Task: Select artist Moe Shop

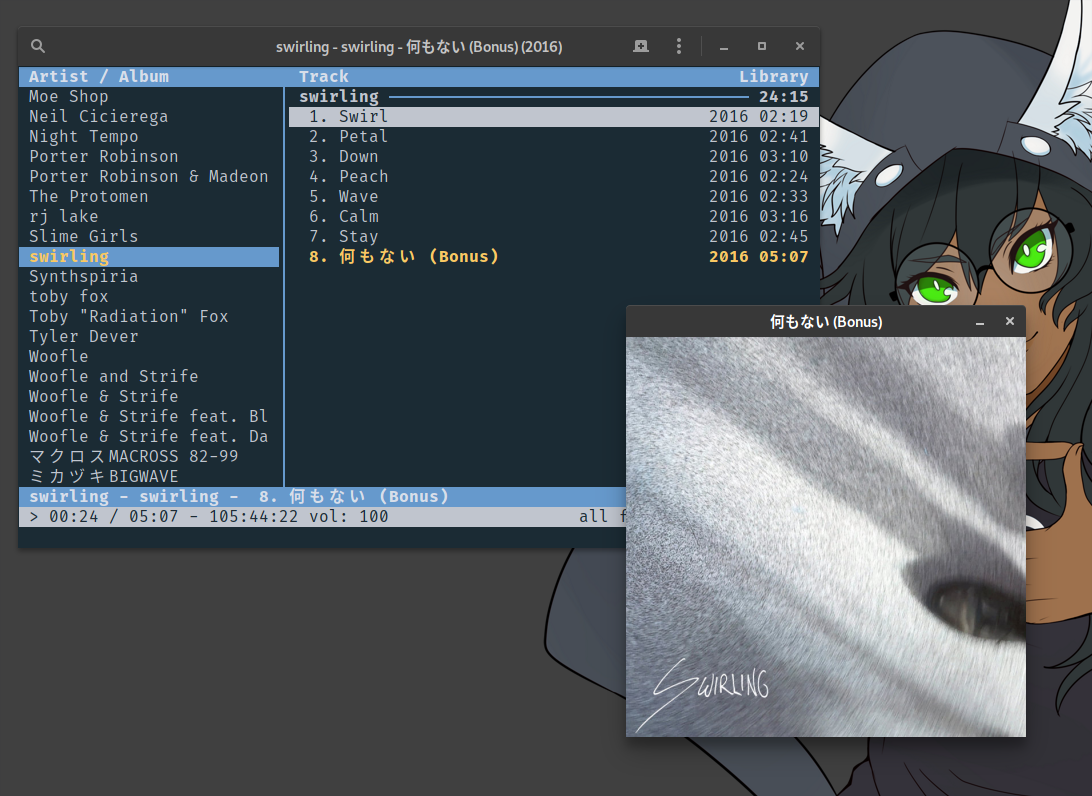Action: 68,97
